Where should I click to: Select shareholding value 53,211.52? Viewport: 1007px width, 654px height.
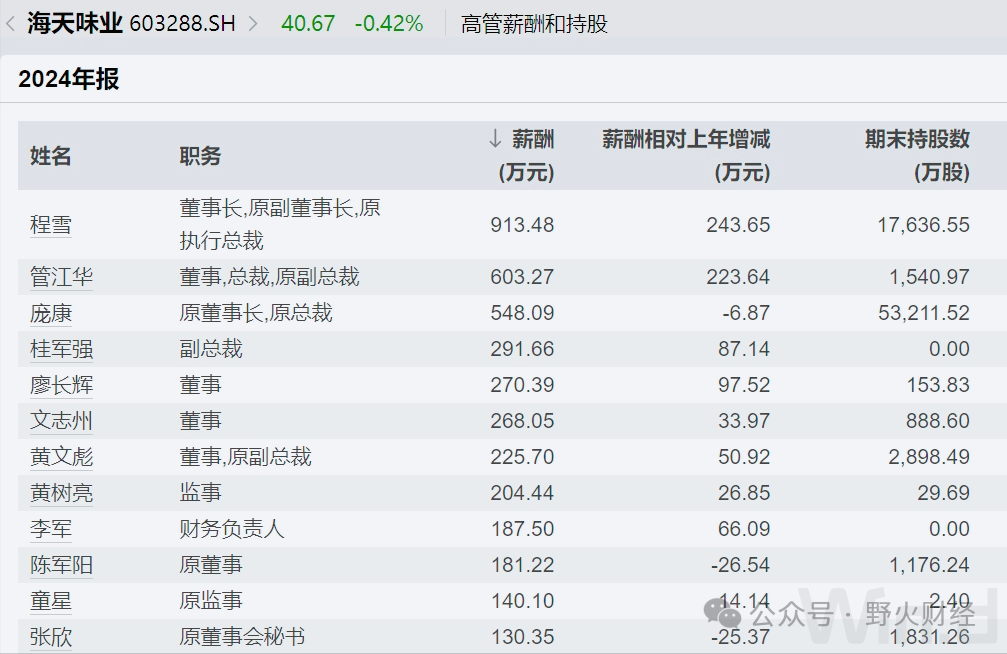(x=924, y=313)
